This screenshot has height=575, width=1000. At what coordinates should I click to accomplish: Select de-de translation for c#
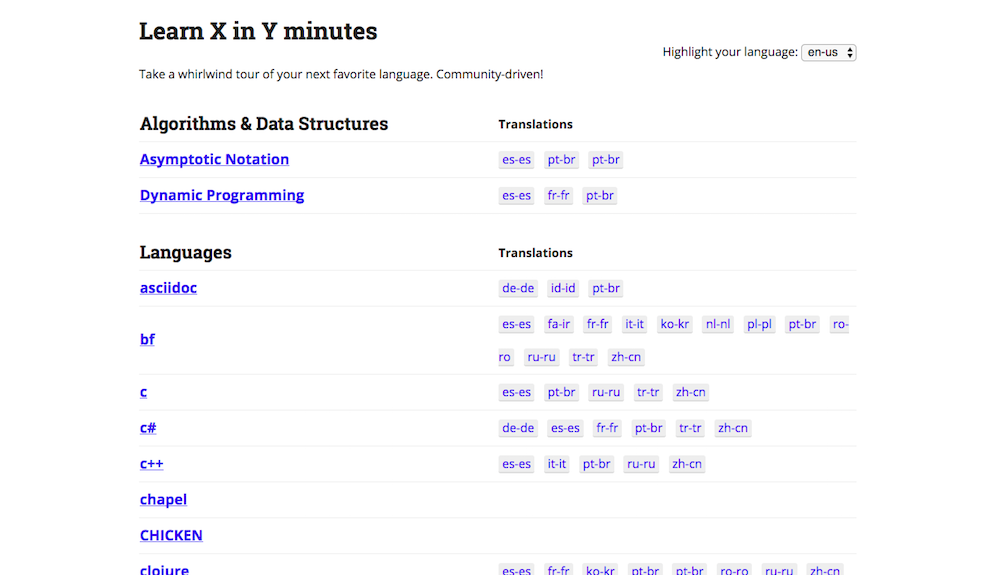click(518, 428)
